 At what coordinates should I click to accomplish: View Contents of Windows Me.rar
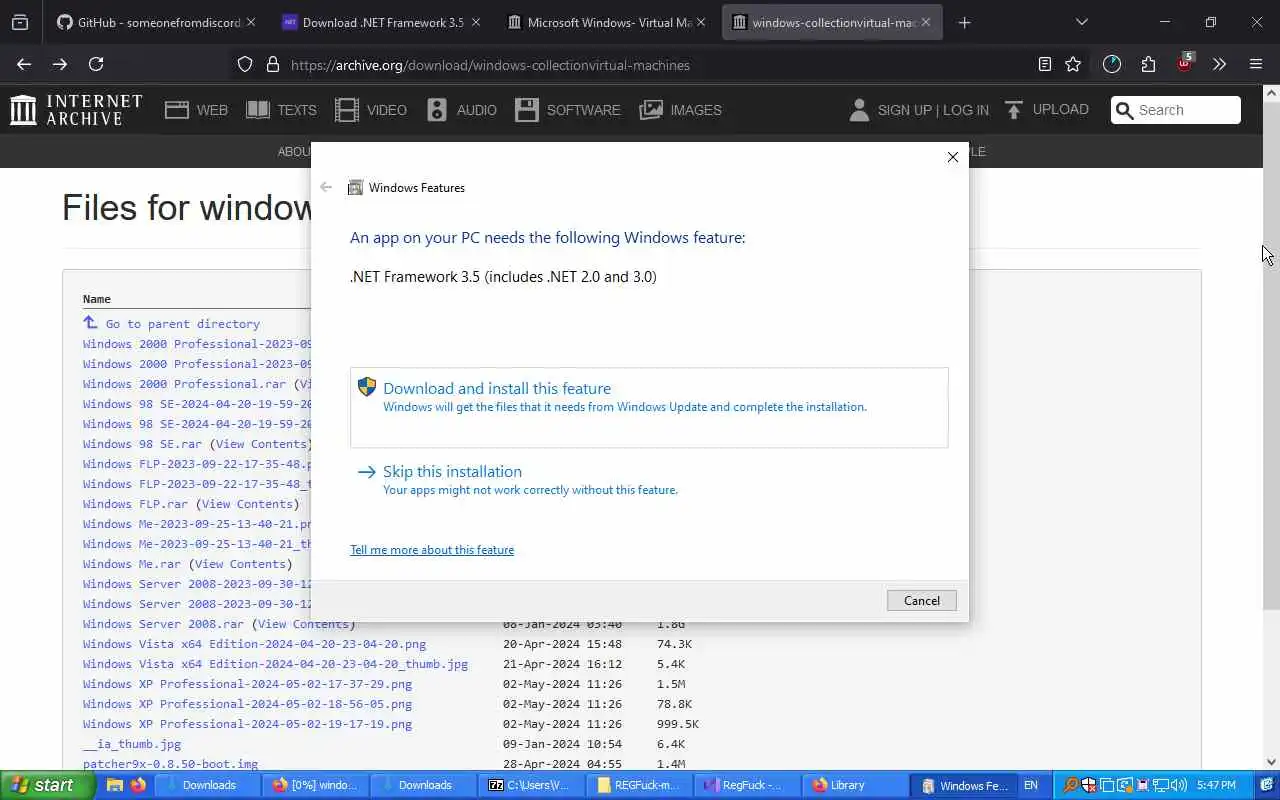pos(240,564)
